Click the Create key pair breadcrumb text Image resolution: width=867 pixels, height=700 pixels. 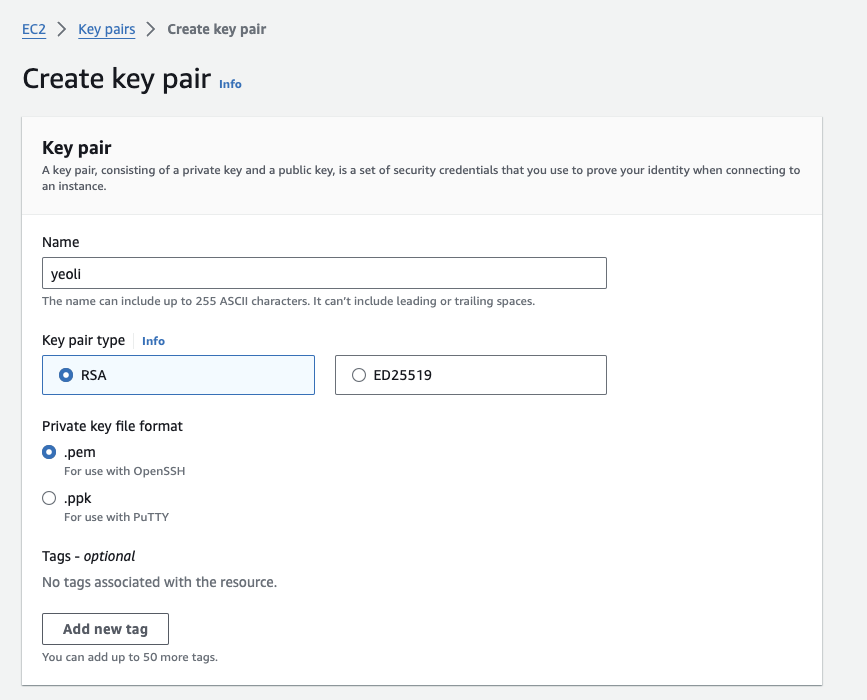pos(217,29)
